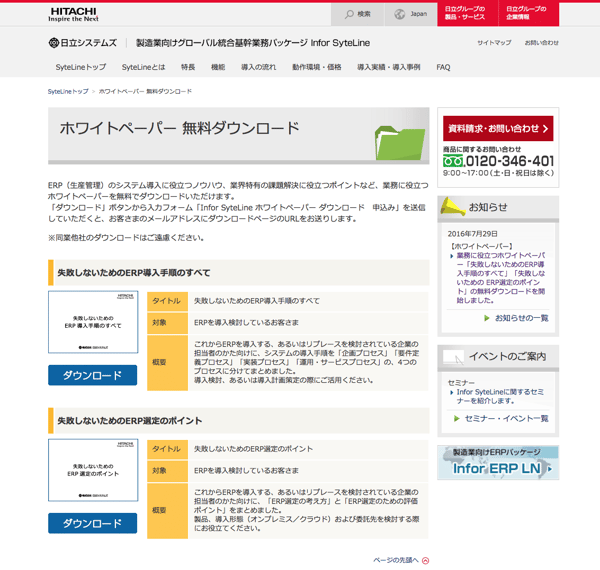Screen dimensions: 600x570
Task: Open the SyteLineトップ menu item
Action: click(81, 67)
